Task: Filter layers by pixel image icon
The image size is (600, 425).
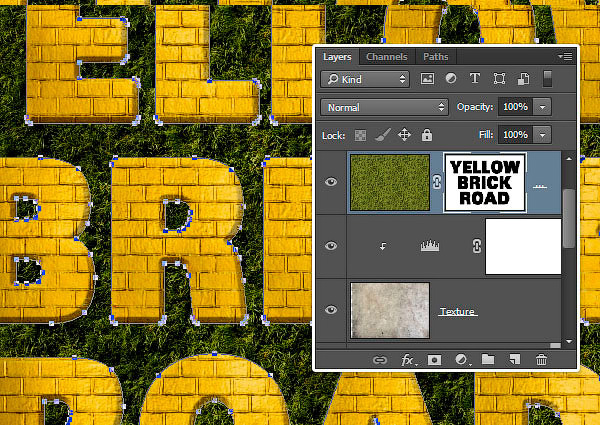Action: (x=427, y=79)
